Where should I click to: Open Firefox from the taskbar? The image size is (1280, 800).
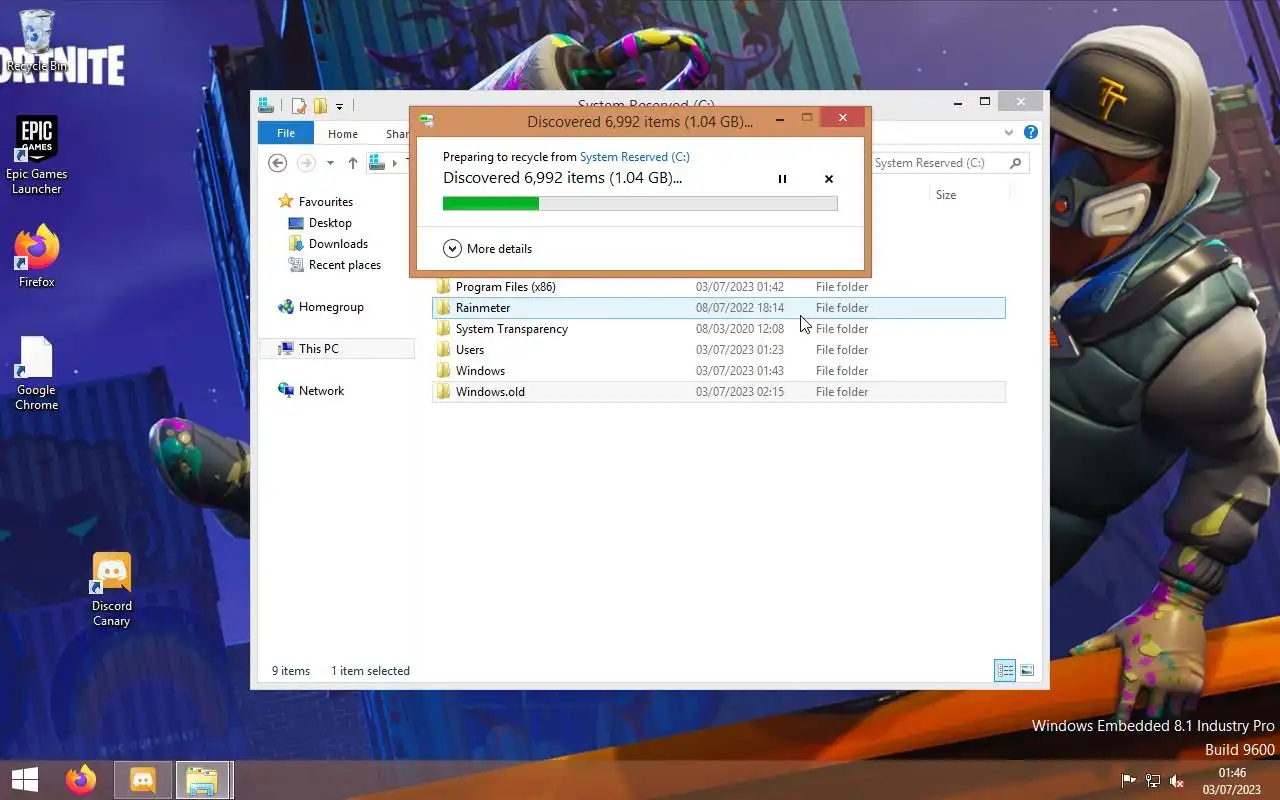click(81, 779)
